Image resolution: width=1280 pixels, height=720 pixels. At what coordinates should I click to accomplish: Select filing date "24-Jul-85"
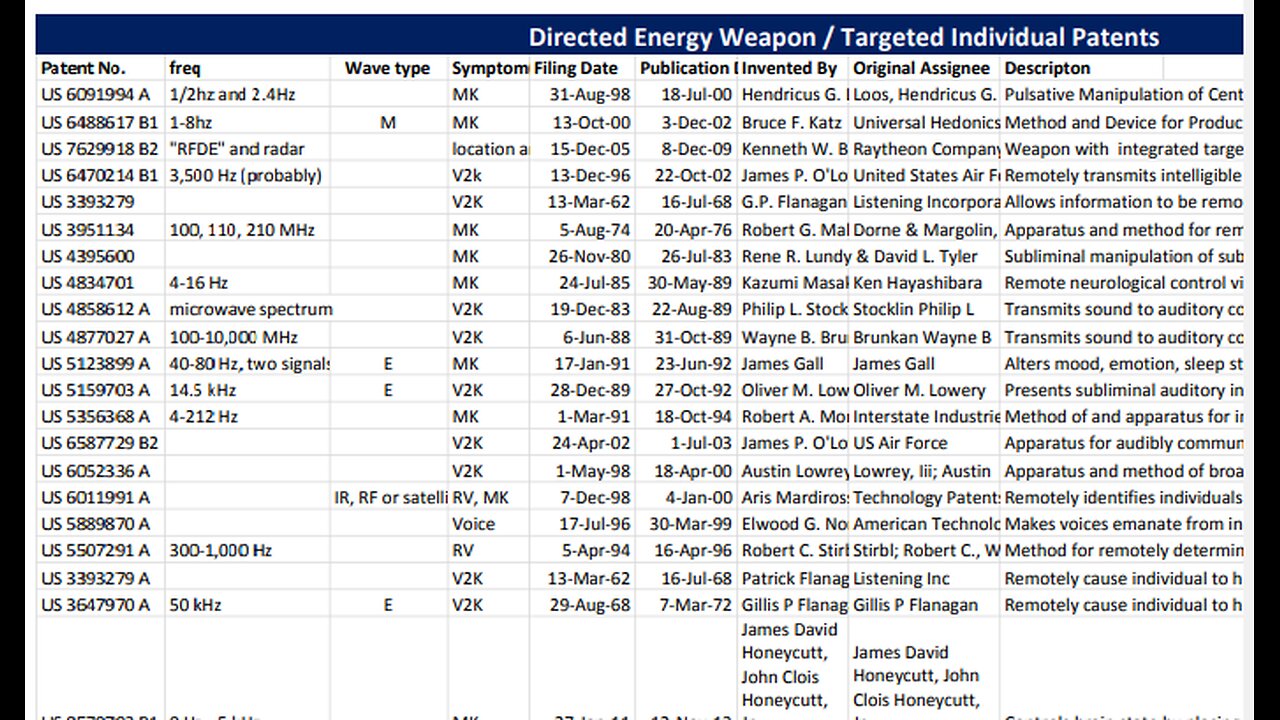pos(596,283)
